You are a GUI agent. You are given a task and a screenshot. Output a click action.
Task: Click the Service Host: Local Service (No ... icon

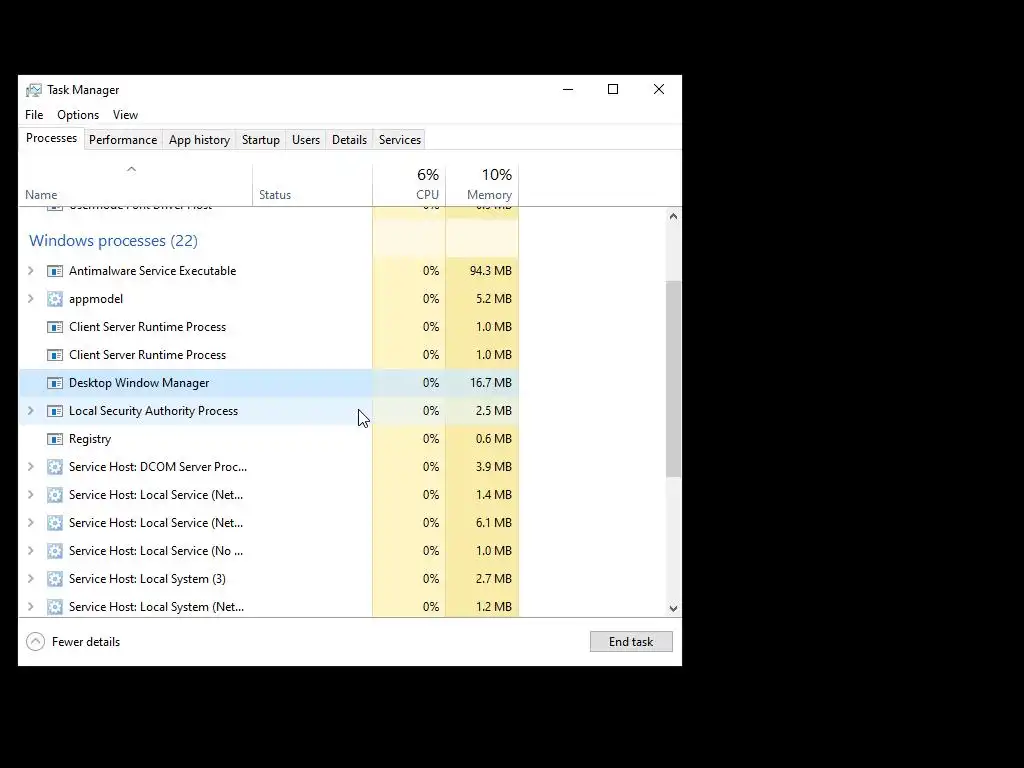55,551
